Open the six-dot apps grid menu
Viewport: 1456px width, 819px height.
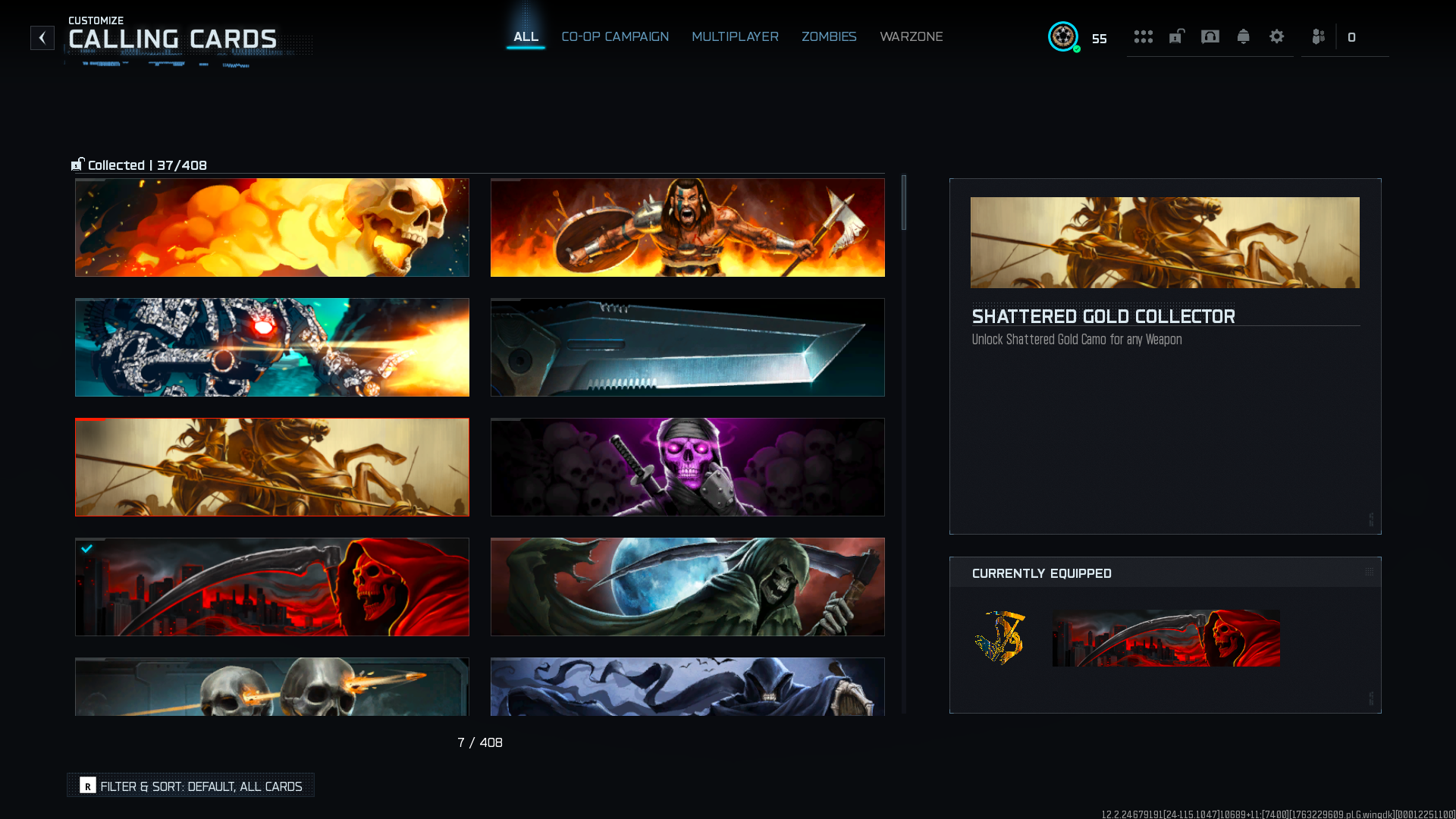point(1144,36)
